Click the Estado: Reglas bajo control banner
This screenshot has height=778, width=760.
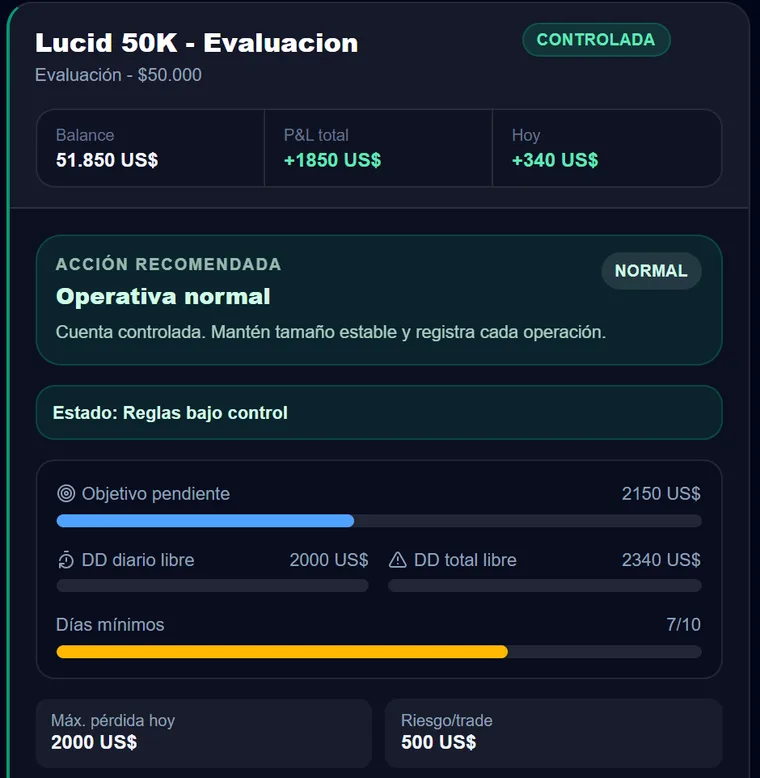tap(379, 412)
